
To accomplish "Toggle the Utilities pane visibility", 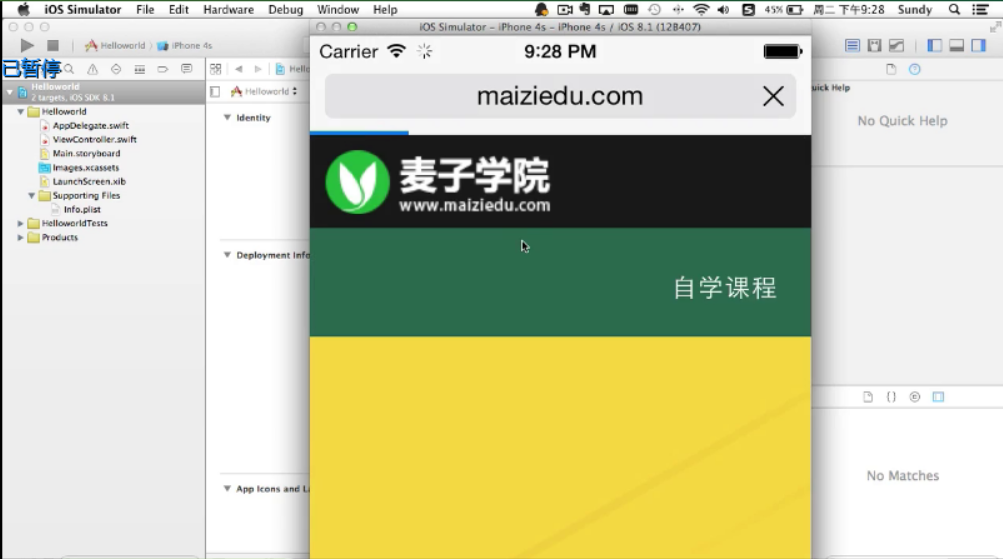I will pos(979,45).
